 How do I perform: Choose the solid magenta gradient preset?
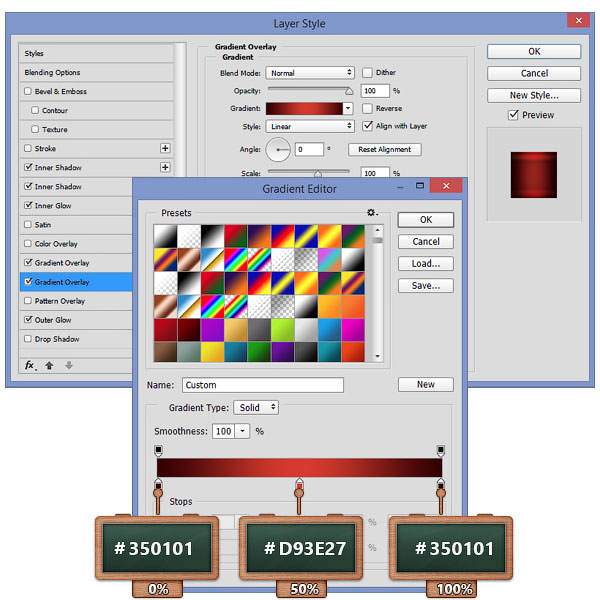(x=353, y=329)
